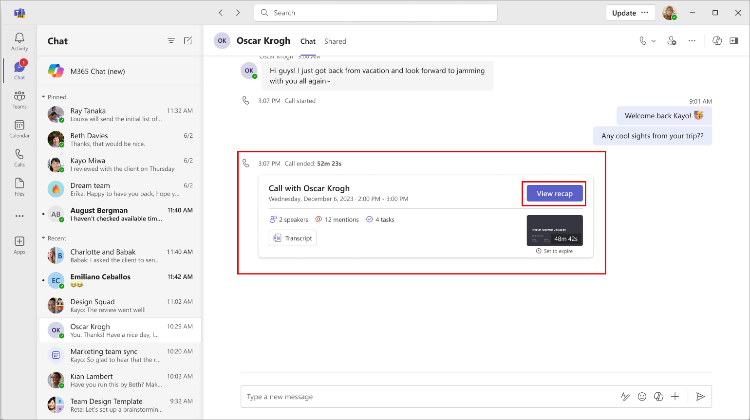Start an audio call with Oscar
Image resolution: width=750 pixels, height=420 pixels.
point(642,41)
